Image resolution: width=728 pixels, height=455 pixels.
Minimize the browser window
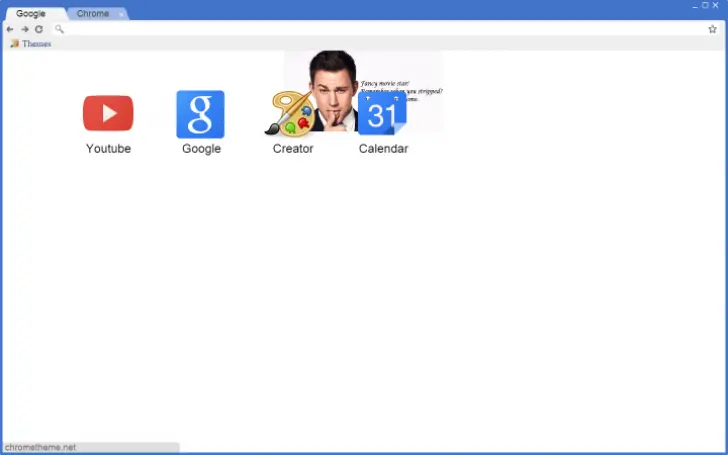pos(693,6)
